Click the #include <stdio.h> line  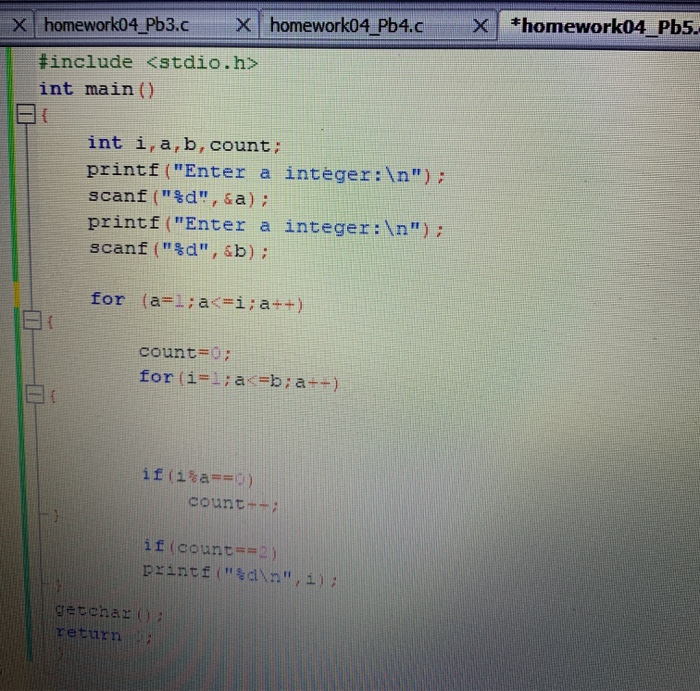148,62
